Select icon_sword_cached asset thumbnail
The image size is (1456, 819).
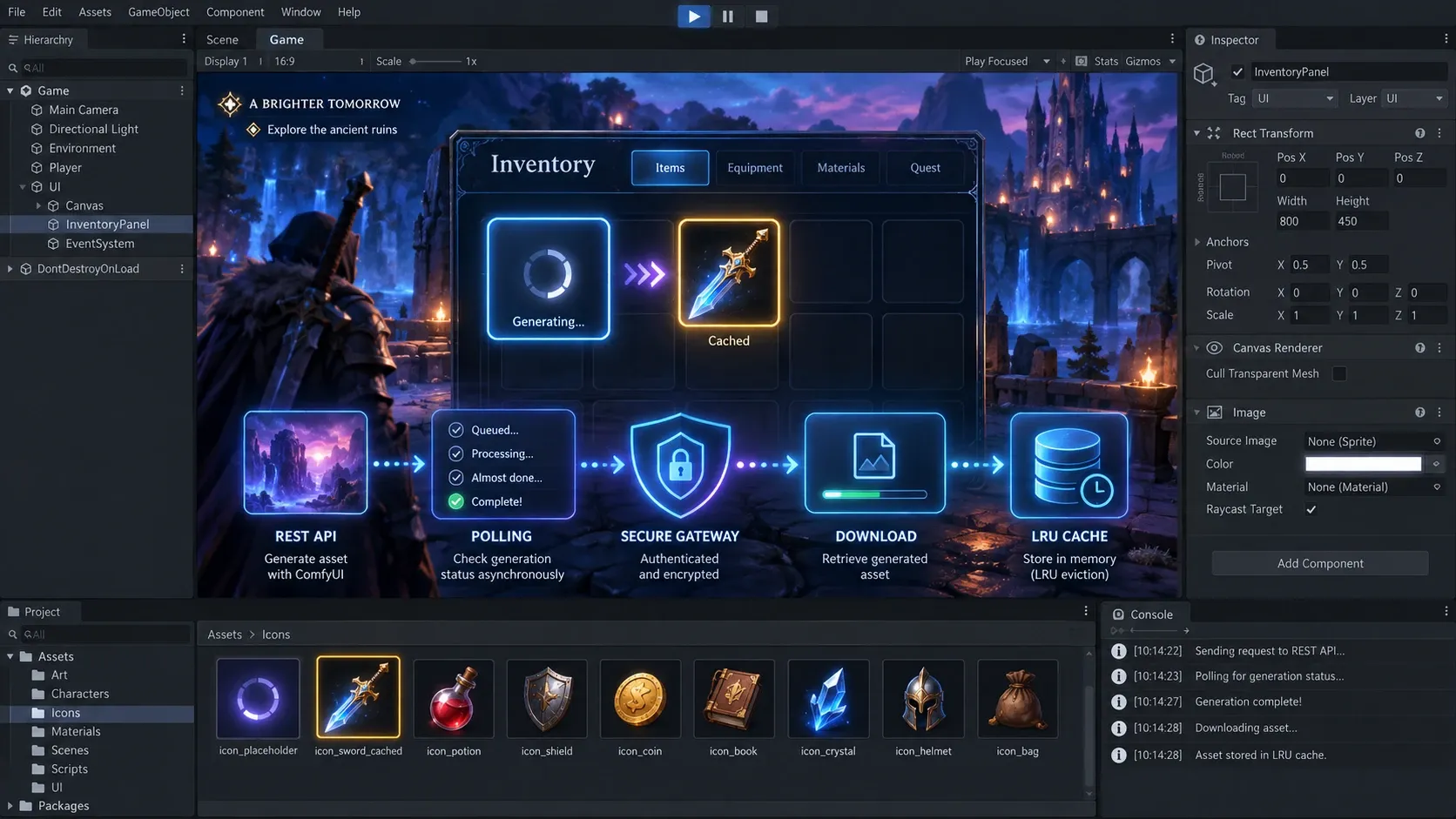tap(358, 698)
